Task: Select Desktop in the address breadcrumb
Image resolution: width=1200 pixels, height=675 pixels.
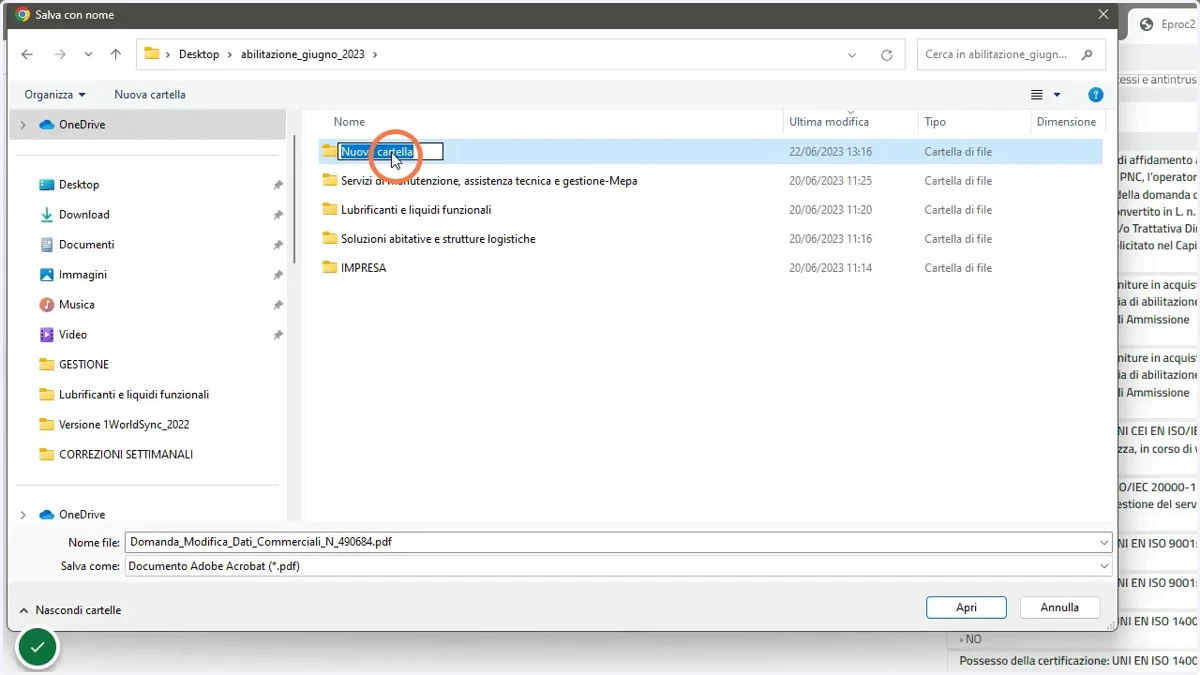Action: pos(199,54)
